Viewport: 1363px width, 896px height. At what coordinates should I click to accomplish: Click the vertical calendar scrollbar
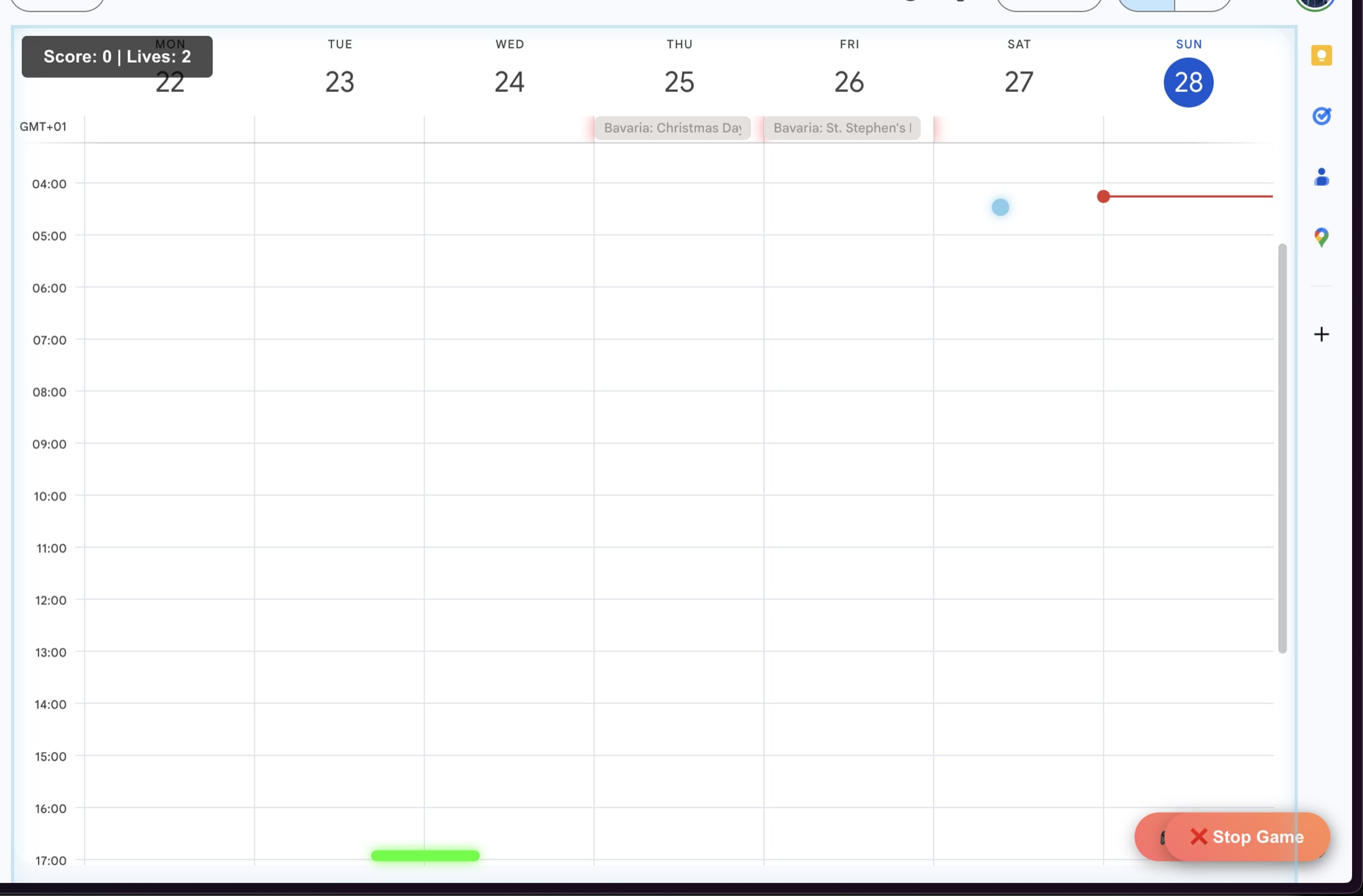coord(1282,447)
